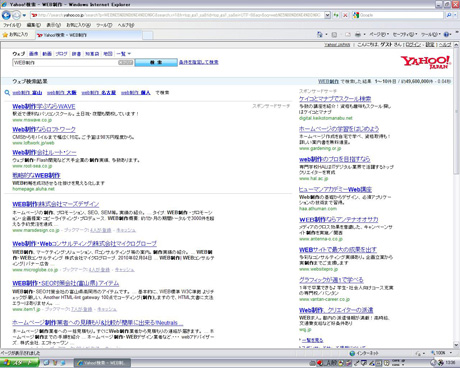Switch to the ブログ search category
Viewport: 460px width, 368px height.
[61, 54]
